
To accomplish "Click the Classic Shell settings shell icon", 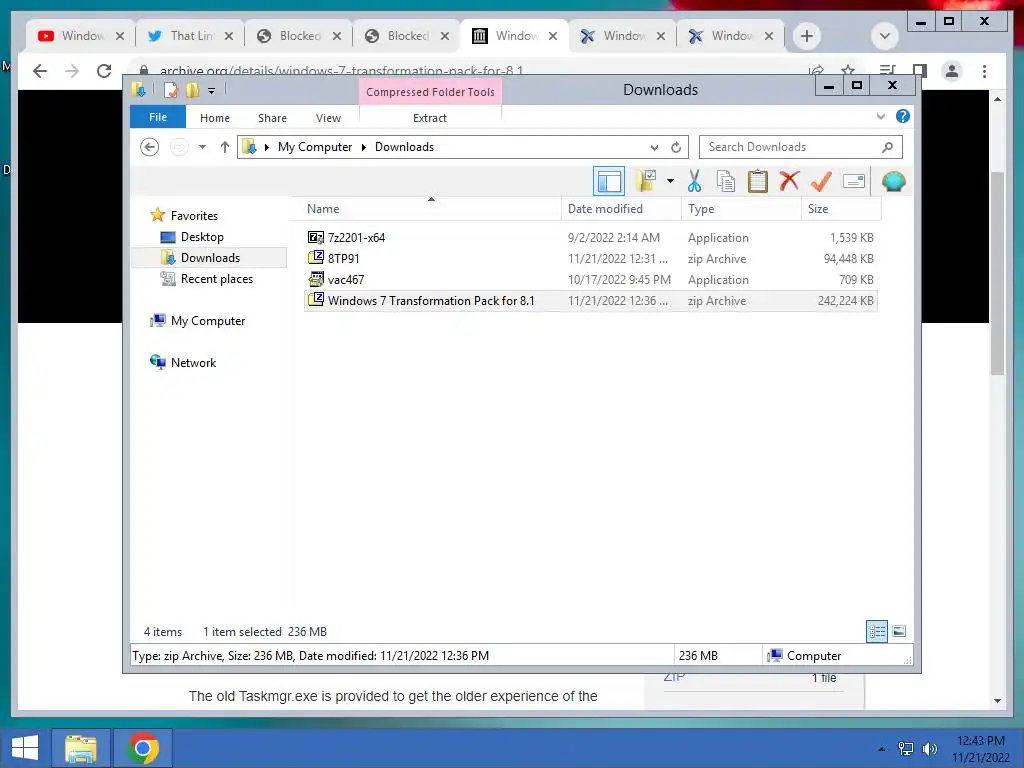I will click(x=893, y=181).
